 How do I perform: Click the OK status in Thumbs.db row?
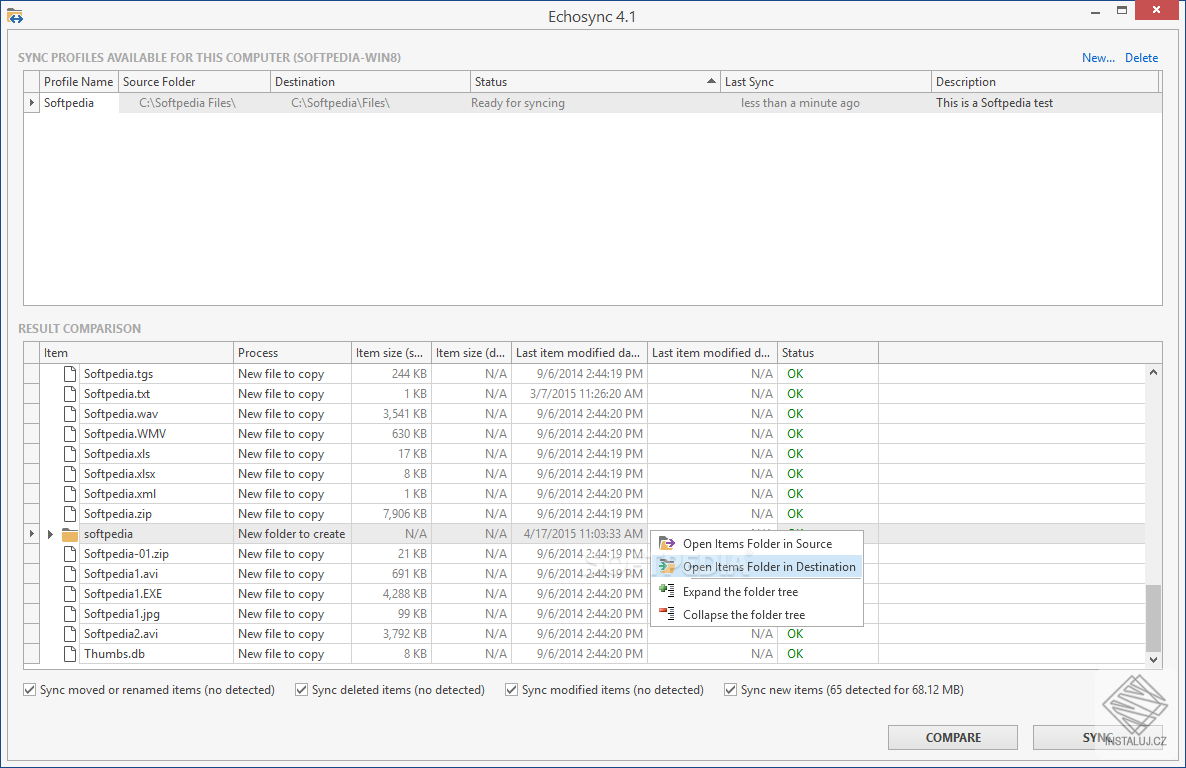pyautogui.click(x=794, y=654)
